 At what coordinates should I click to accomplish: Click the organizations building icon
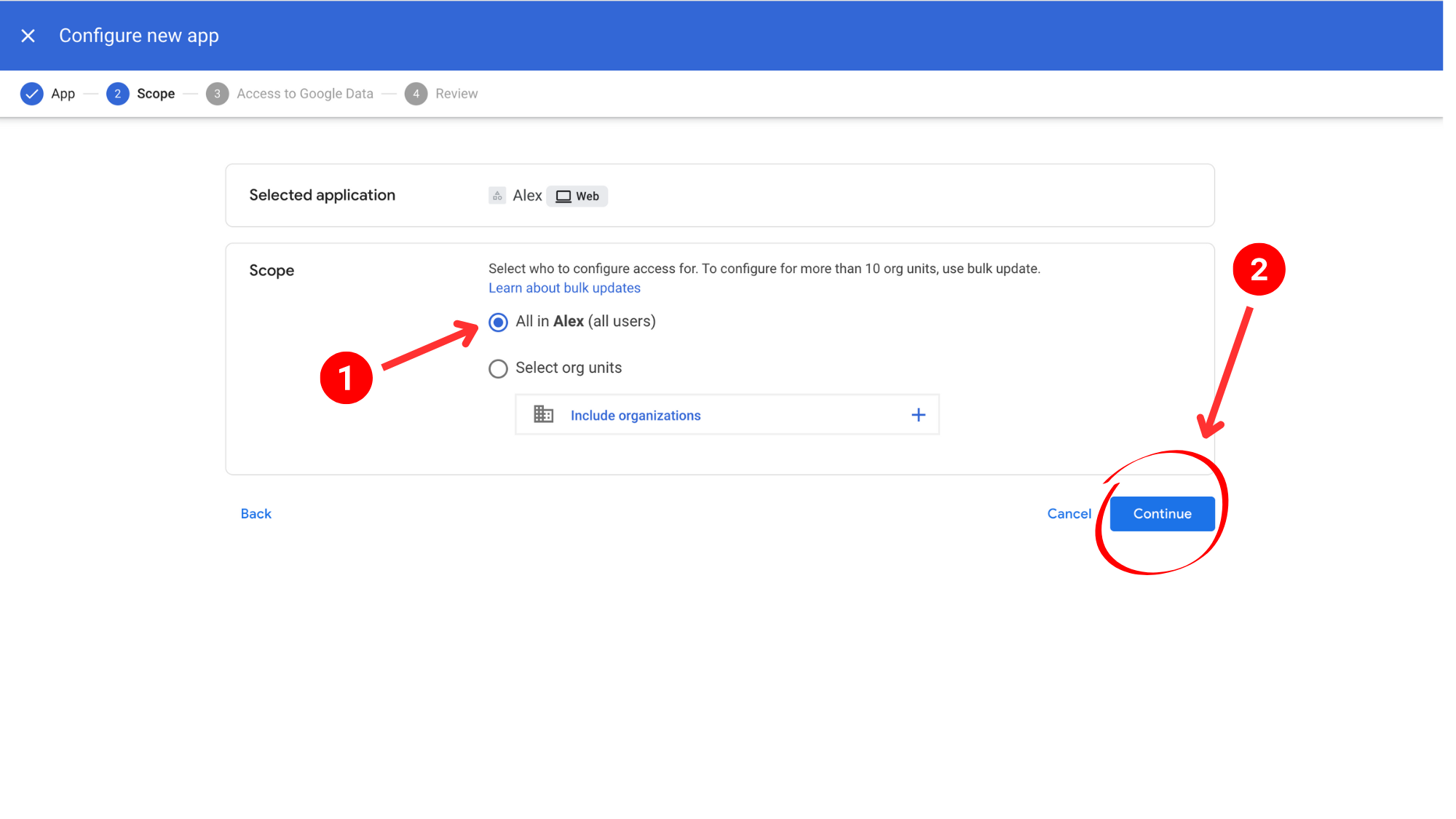543,415
